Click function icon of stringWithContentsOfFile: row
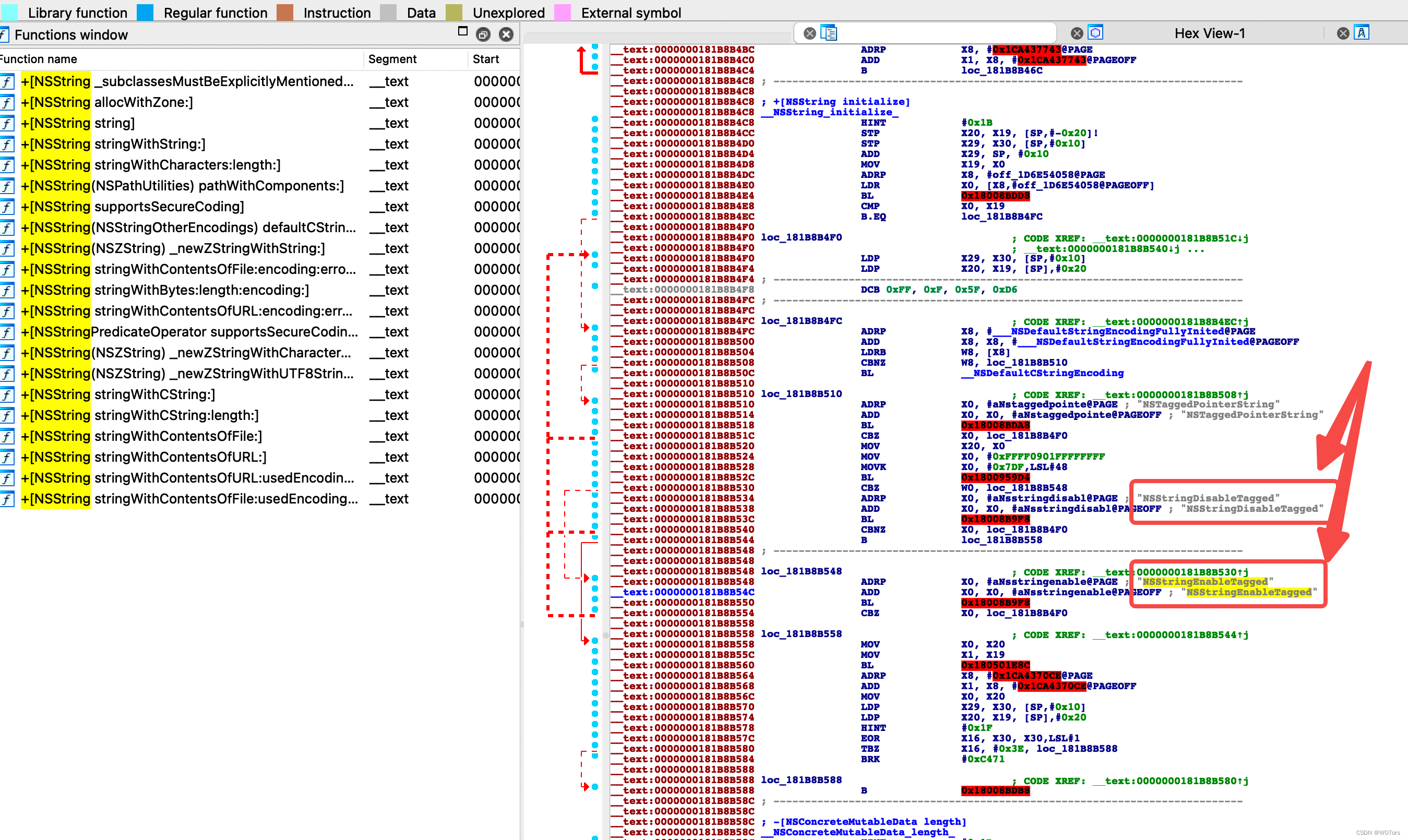The image size is (1408, 840). (x=7, y=436)
